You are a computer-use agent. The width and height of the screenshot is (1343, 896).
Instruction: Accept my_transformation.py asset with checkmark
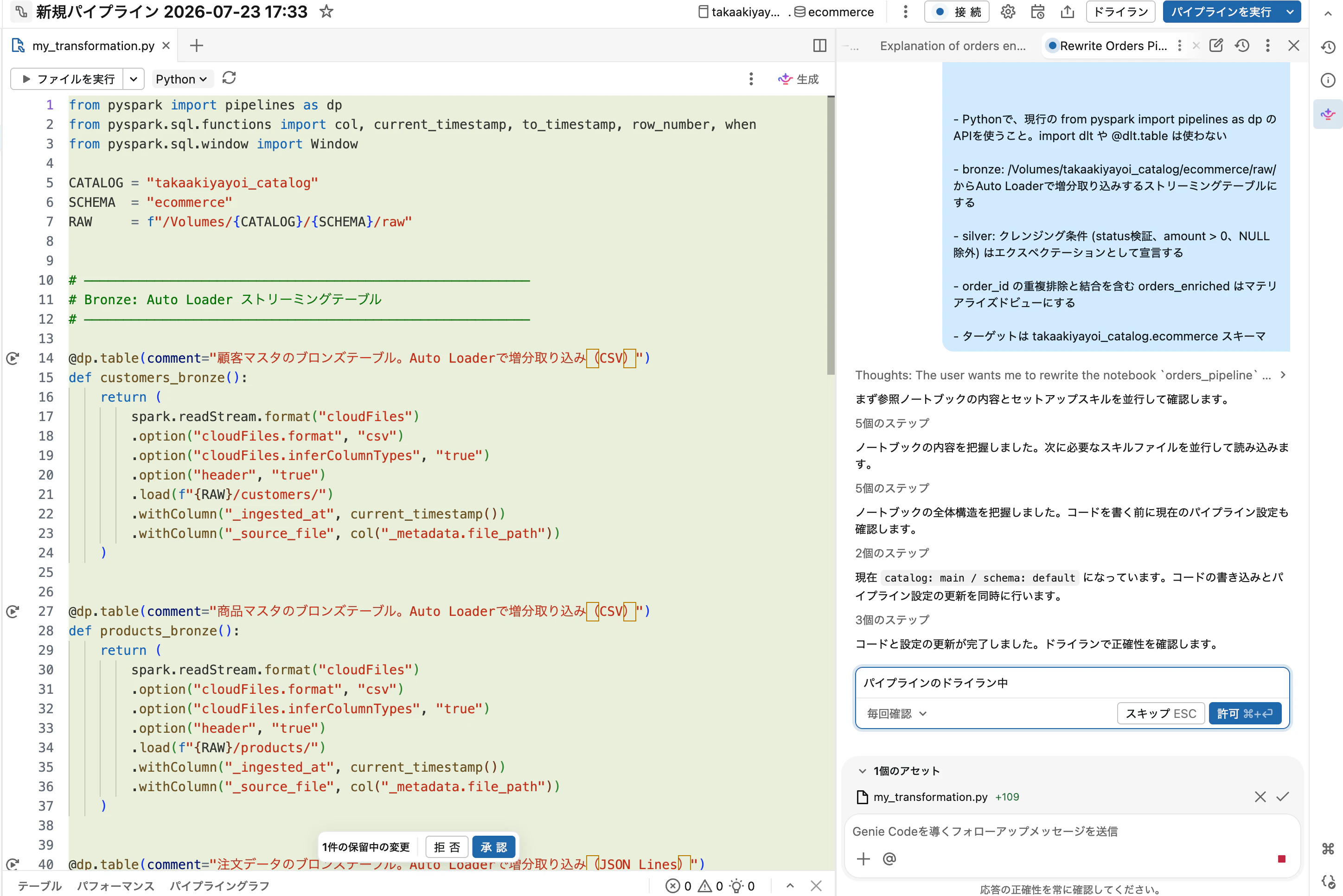click(1283, 797)
